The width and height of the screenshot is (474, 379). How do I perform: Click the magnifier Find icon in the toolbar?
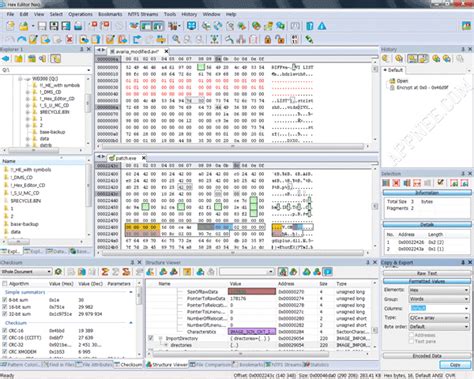click(176, 39)
